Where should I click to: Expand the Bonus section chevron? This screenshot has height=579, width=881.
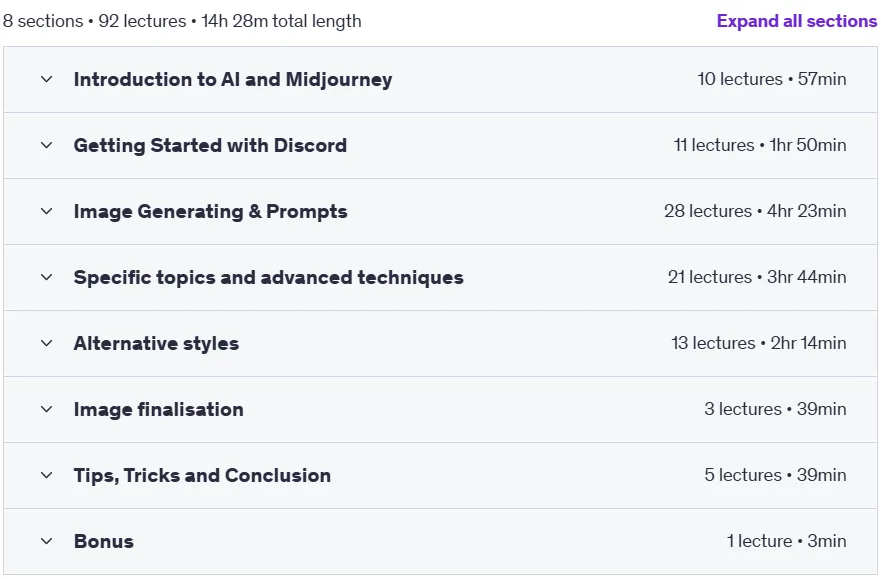pyautogui.click(x=47, y=541)
